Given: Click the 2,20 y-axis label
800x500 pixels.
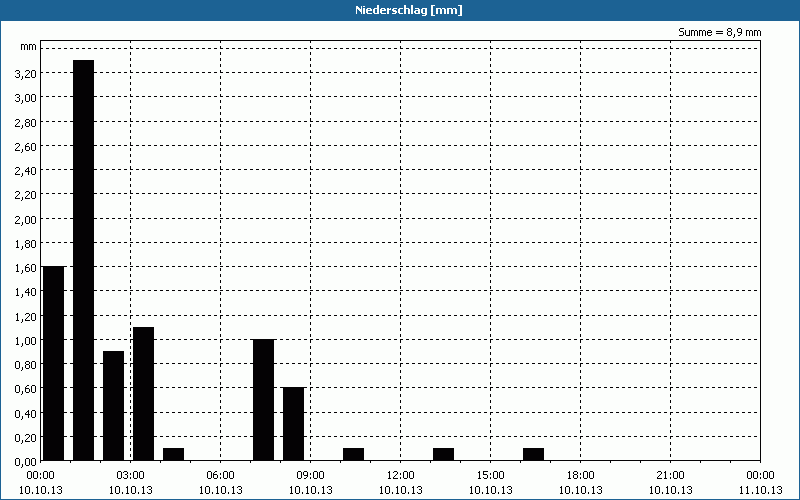Looking at the screenshot, I should [x=26, y=195].
